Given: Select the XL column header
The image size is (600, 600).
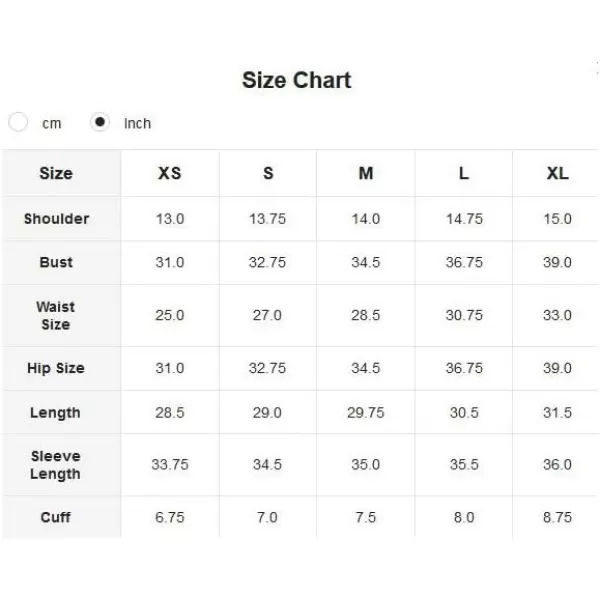Looking at the screenshot, I should tap(558, 173).
